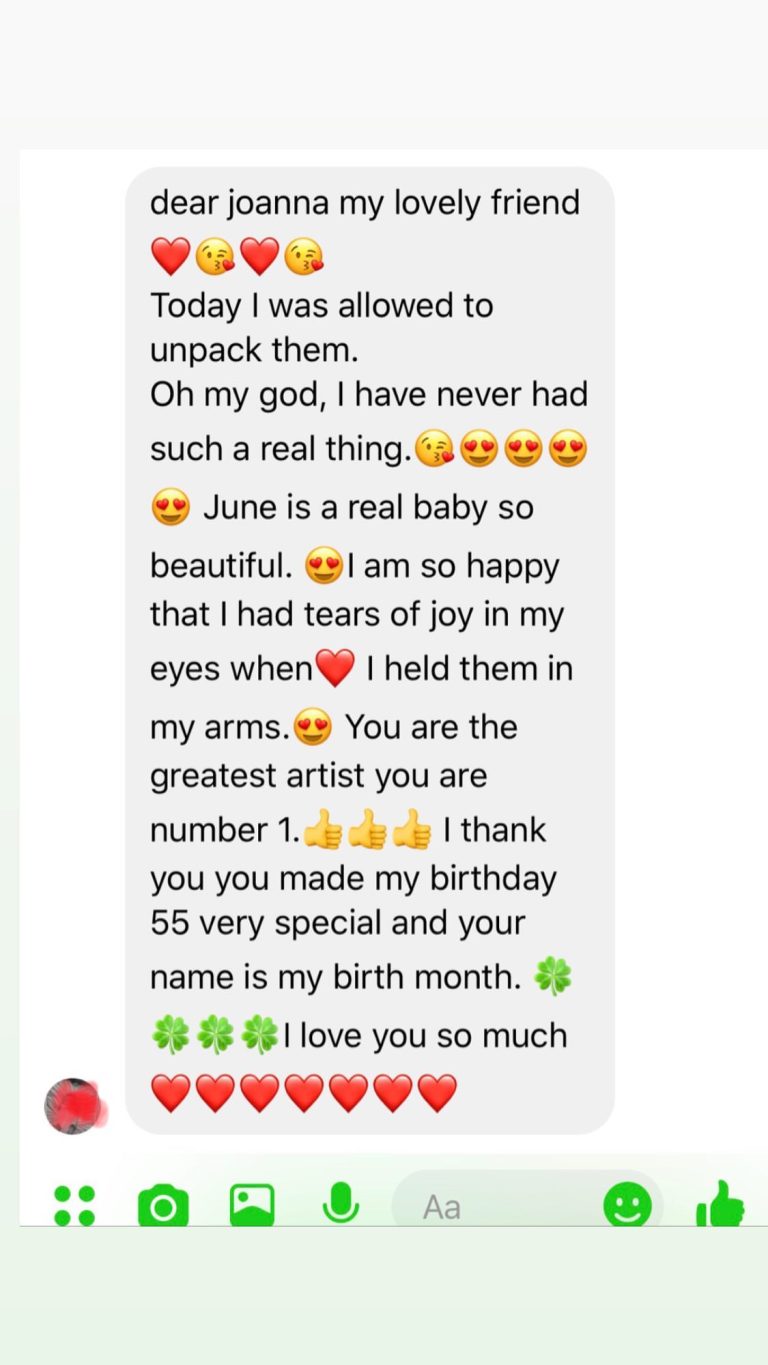Open the four-dot more apps menu

click(x=74, y=1205)
